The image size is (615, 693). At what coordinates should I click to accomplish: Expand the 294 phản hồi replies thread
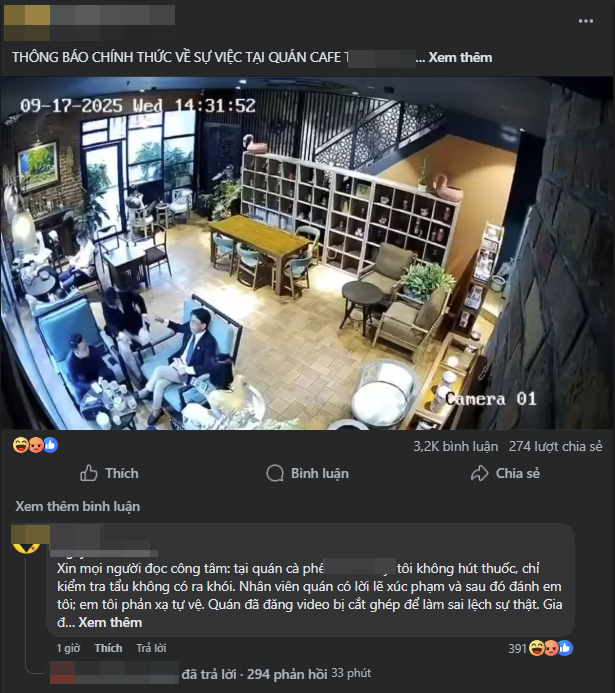pos(287,674)
